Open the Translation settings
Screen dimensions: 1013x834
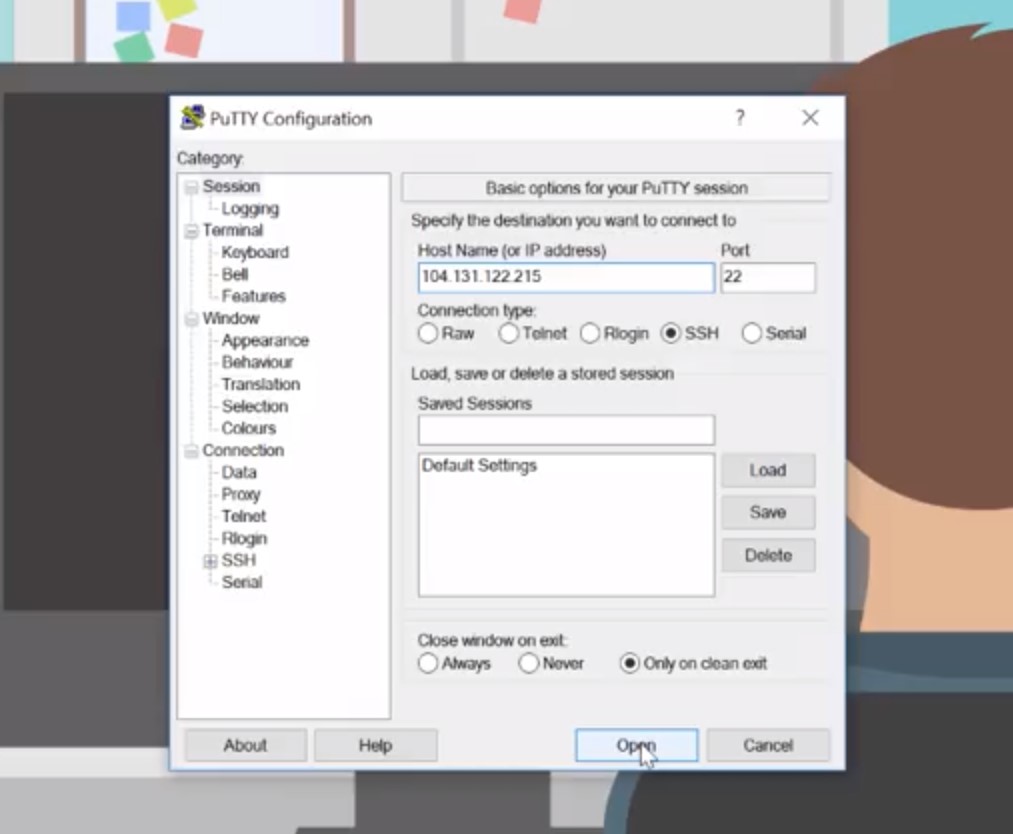pyautogui.click(x=261, y=384)
